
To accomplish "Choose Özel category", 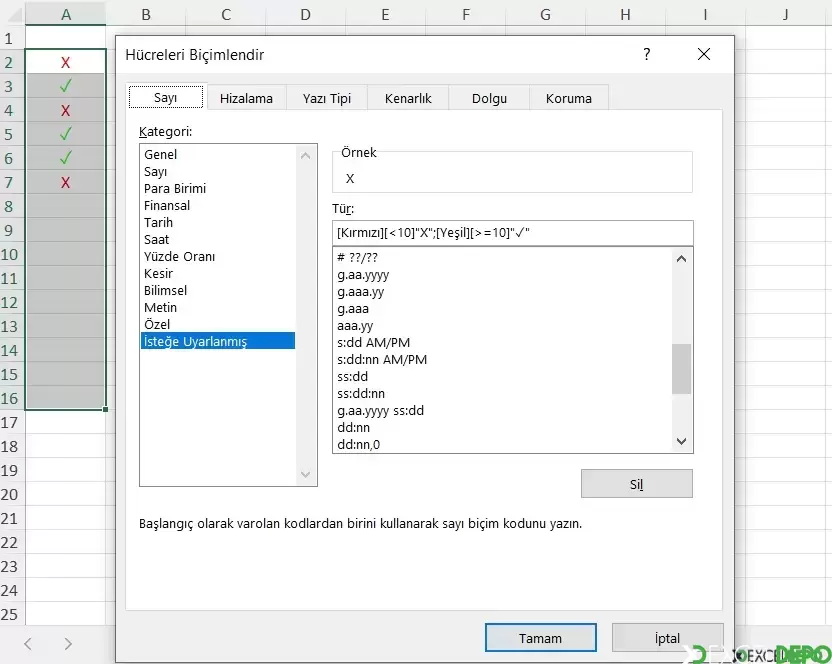I will point(218,324).
